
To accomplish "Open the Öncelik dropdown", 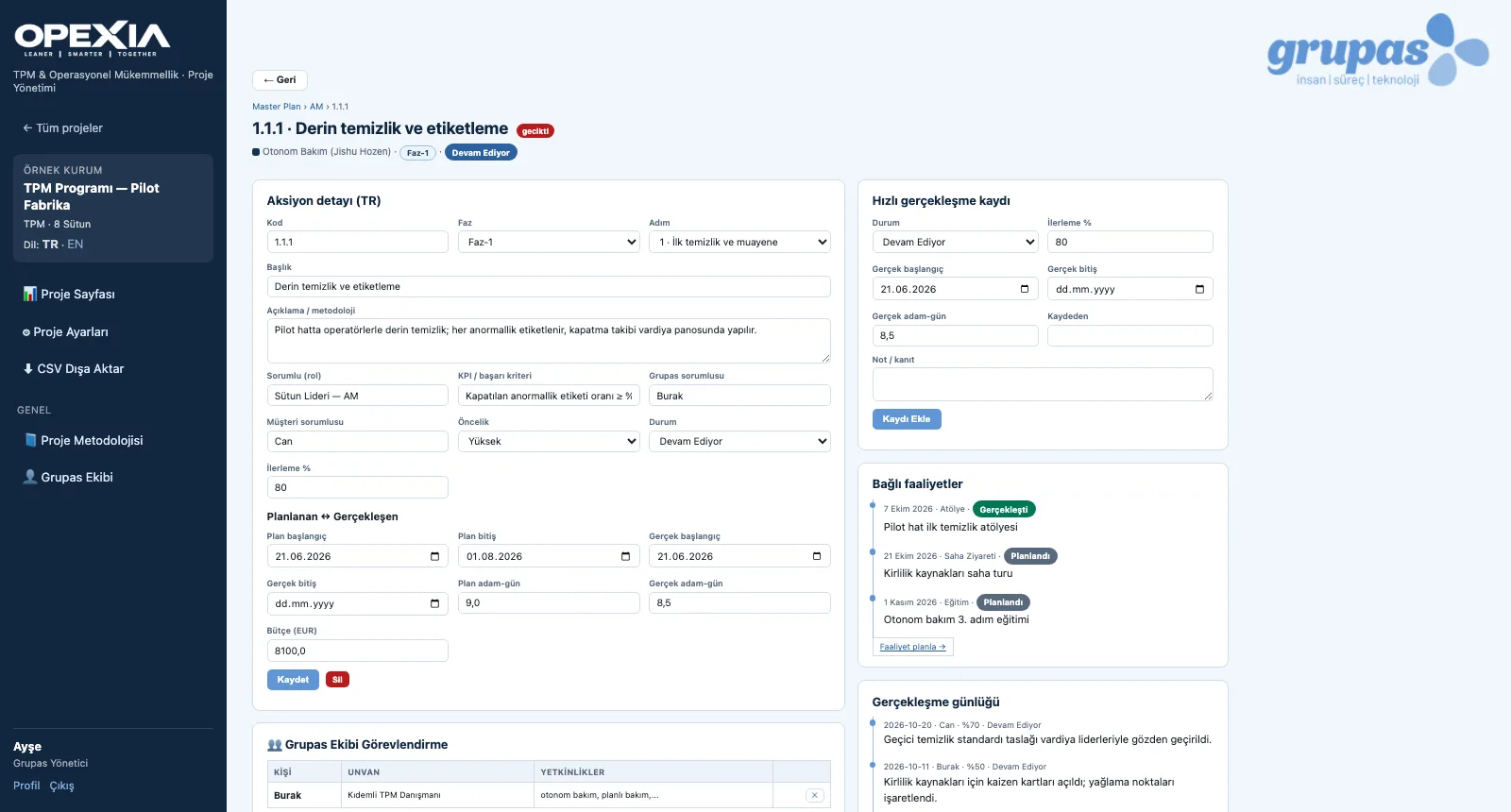I will pyautogui.click(x=549, y=441).
